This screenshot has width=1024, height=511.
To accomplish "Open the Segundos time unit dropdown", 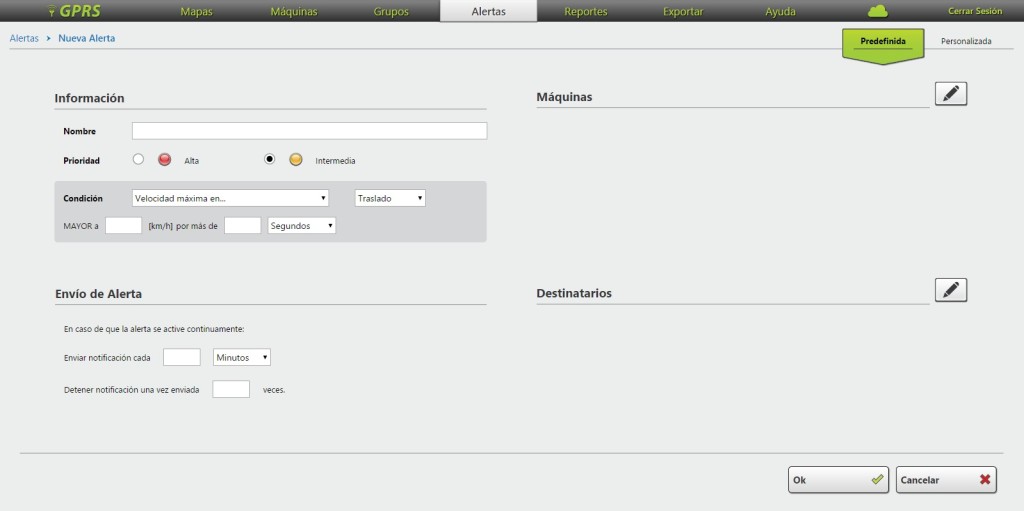I will 302,226.
